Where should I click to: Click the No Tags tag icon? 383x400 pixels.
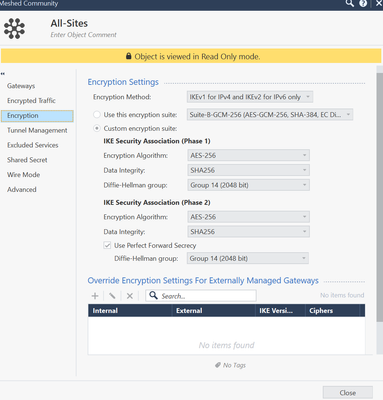click(218, 365)
